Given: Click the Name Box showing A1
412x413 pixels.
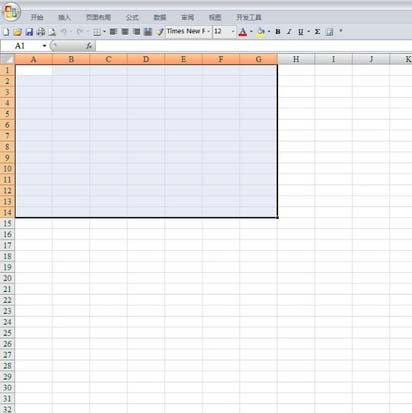Looking at the screenshot, I should coord(22,46).
